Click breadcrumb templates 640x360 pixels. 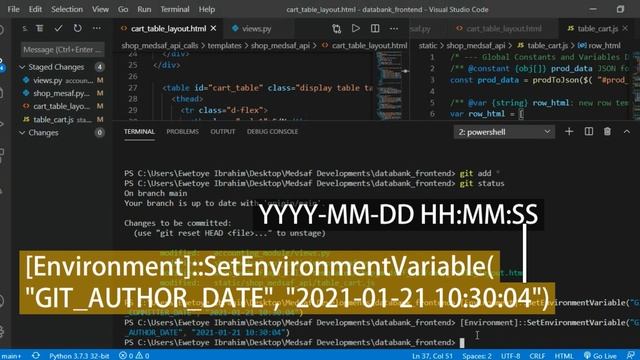tap(224, 45)
